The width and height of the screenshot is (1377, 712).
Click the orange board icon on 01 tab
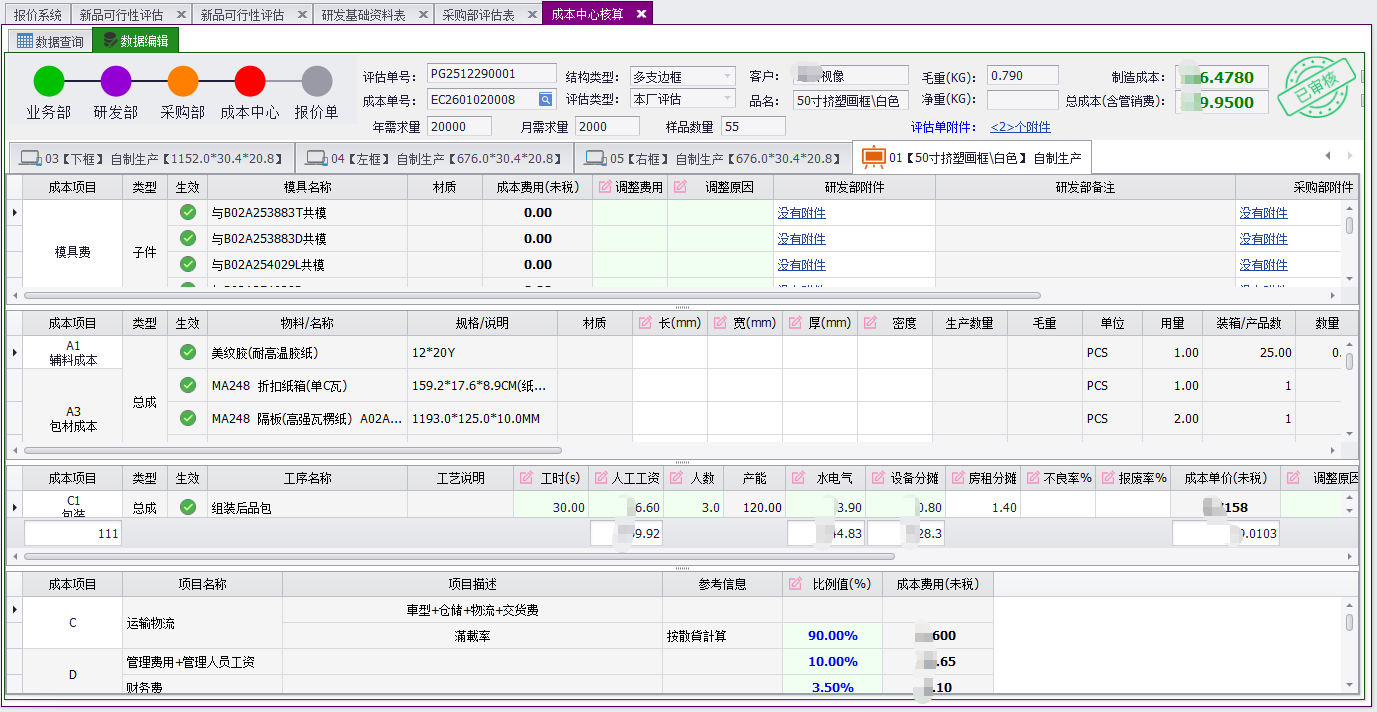click(x=874, y=158)
